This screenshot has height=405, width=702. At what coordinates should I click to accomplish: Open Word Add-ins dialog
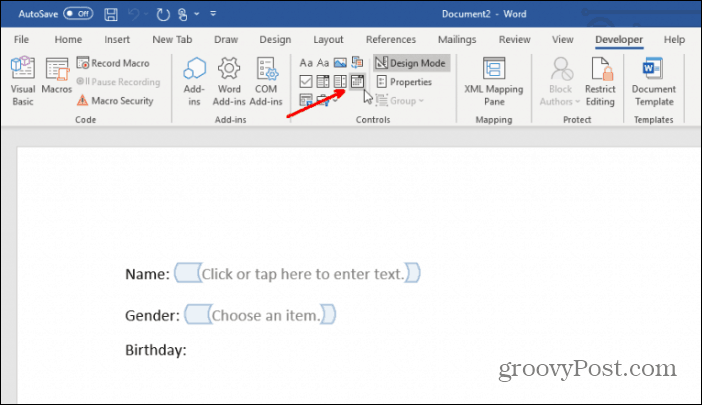pos(229,81)
